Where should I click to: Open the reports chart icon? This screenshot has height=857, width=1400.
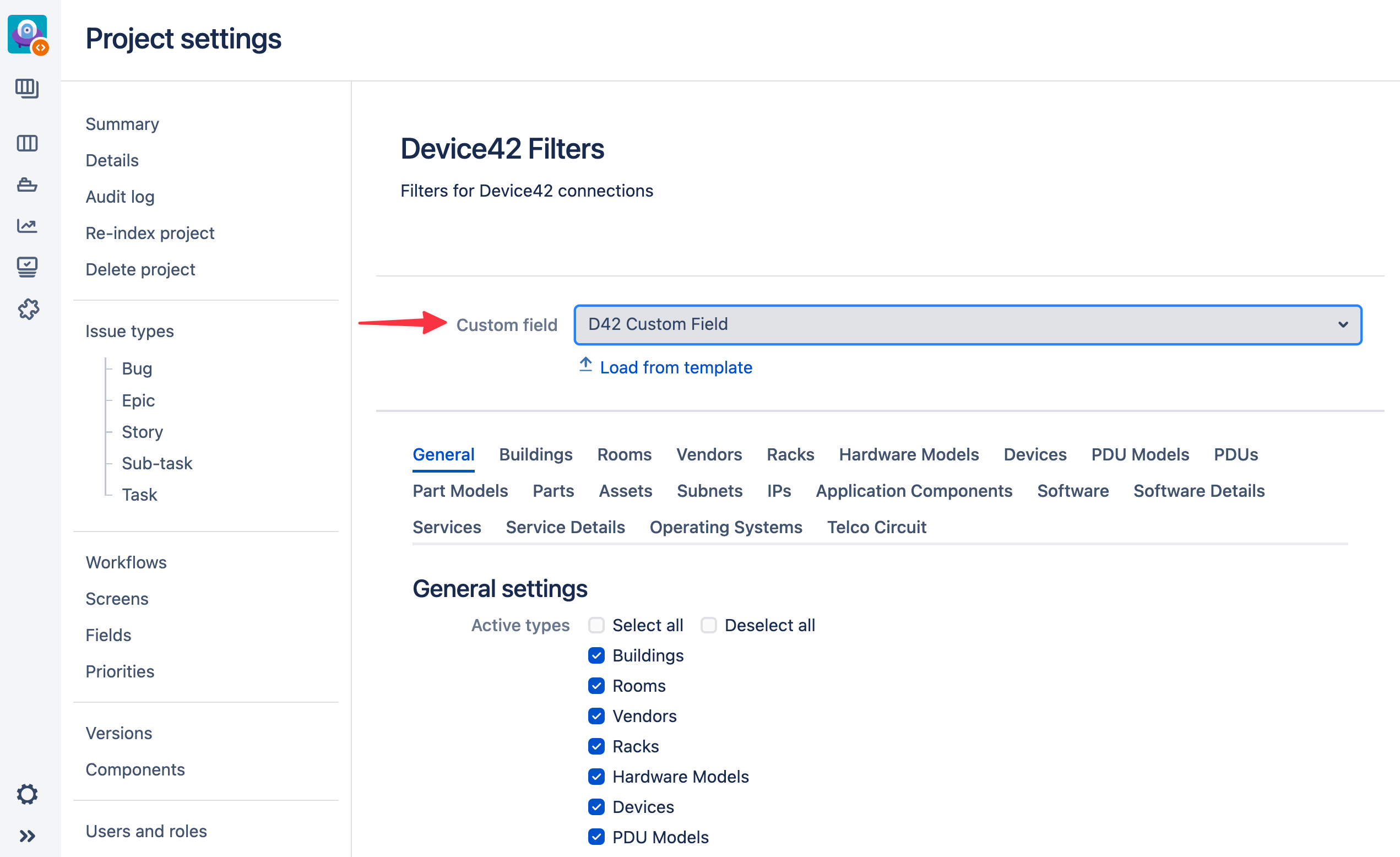(28, 226)
